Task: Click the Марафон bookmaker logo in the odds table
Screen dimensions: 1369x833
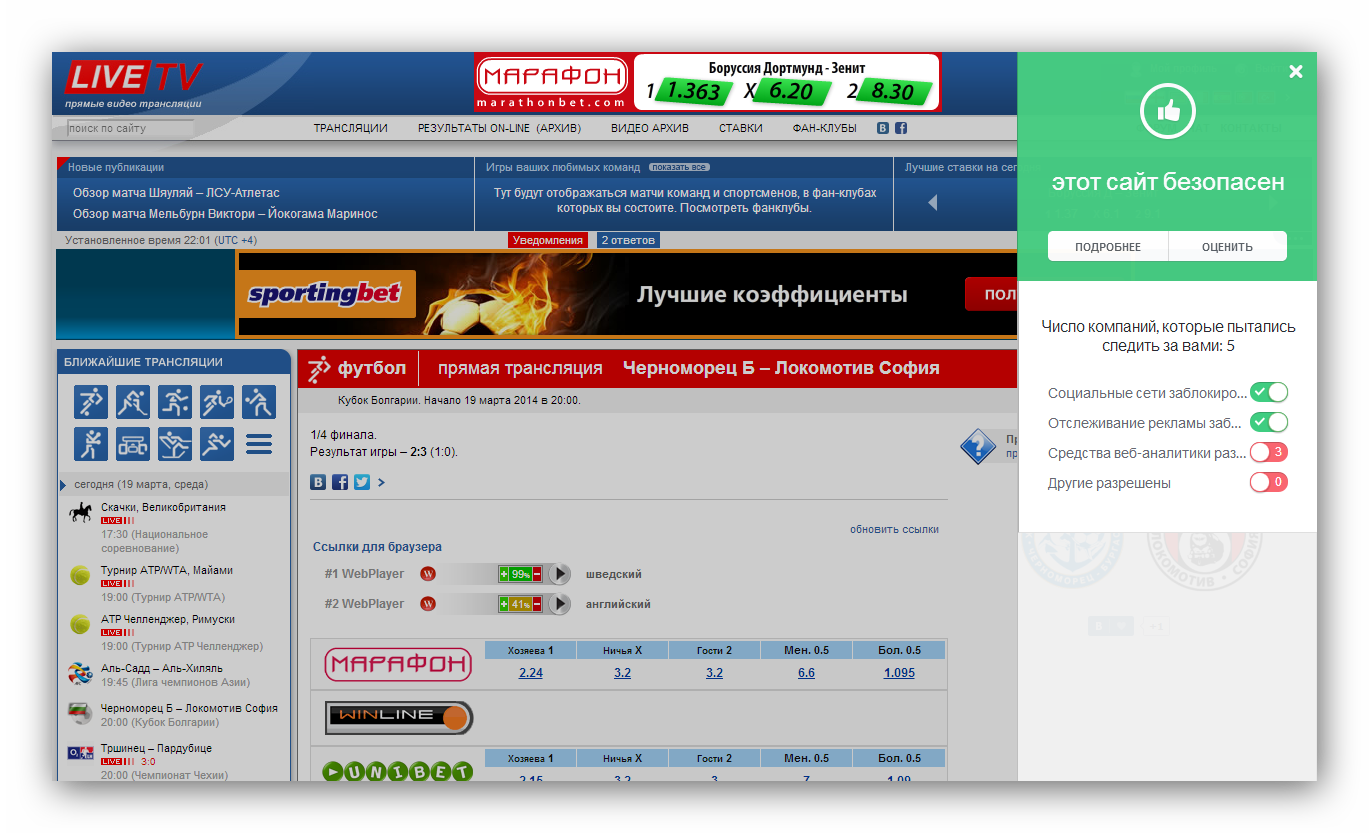Action: coord(398,664)
